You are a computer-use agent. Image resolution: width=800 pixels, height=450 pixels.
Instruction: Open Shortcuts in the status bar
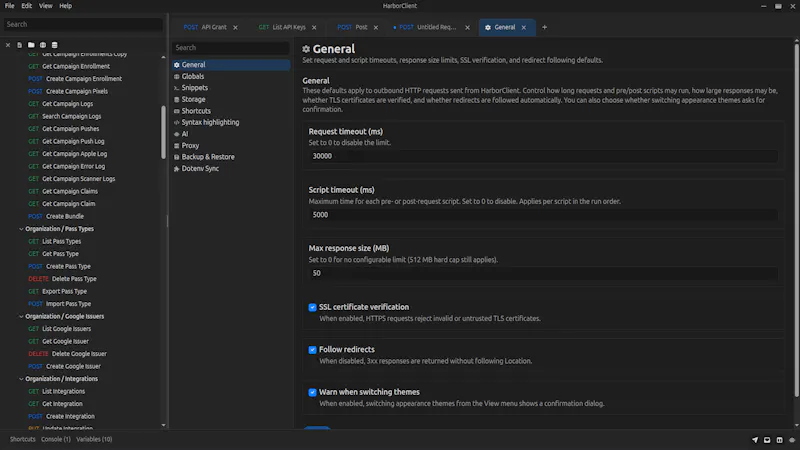[x=22, y=439]
